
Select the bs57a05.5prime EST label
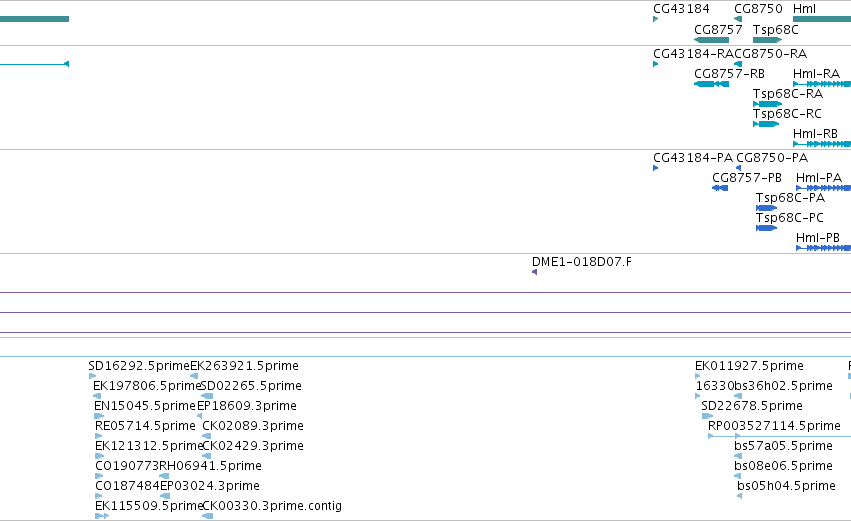(x=783, y=447)
